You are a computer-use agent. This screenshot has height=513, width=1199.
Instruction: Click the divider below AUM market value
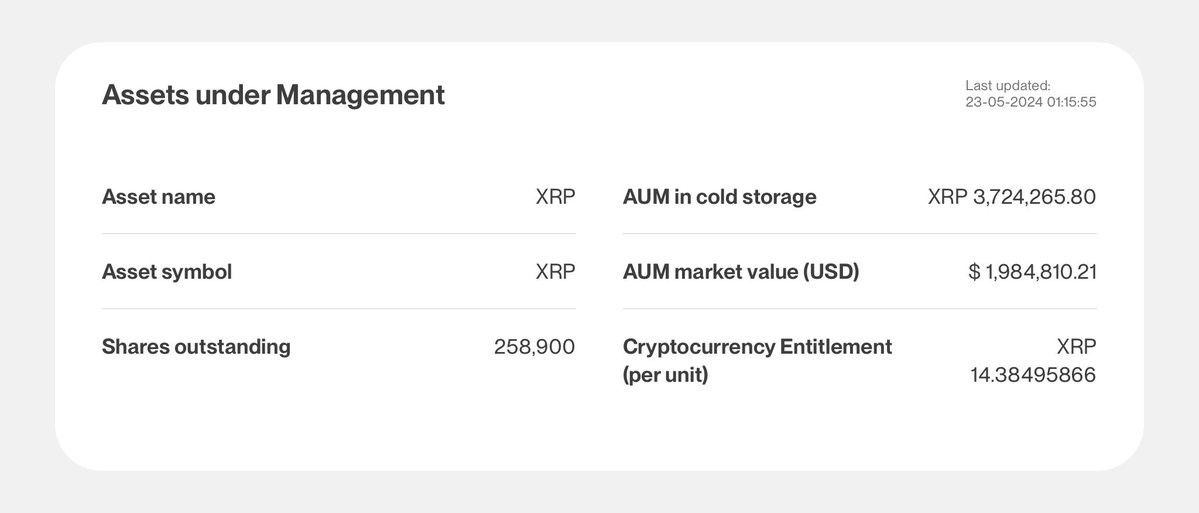click(x=859, y=309)
